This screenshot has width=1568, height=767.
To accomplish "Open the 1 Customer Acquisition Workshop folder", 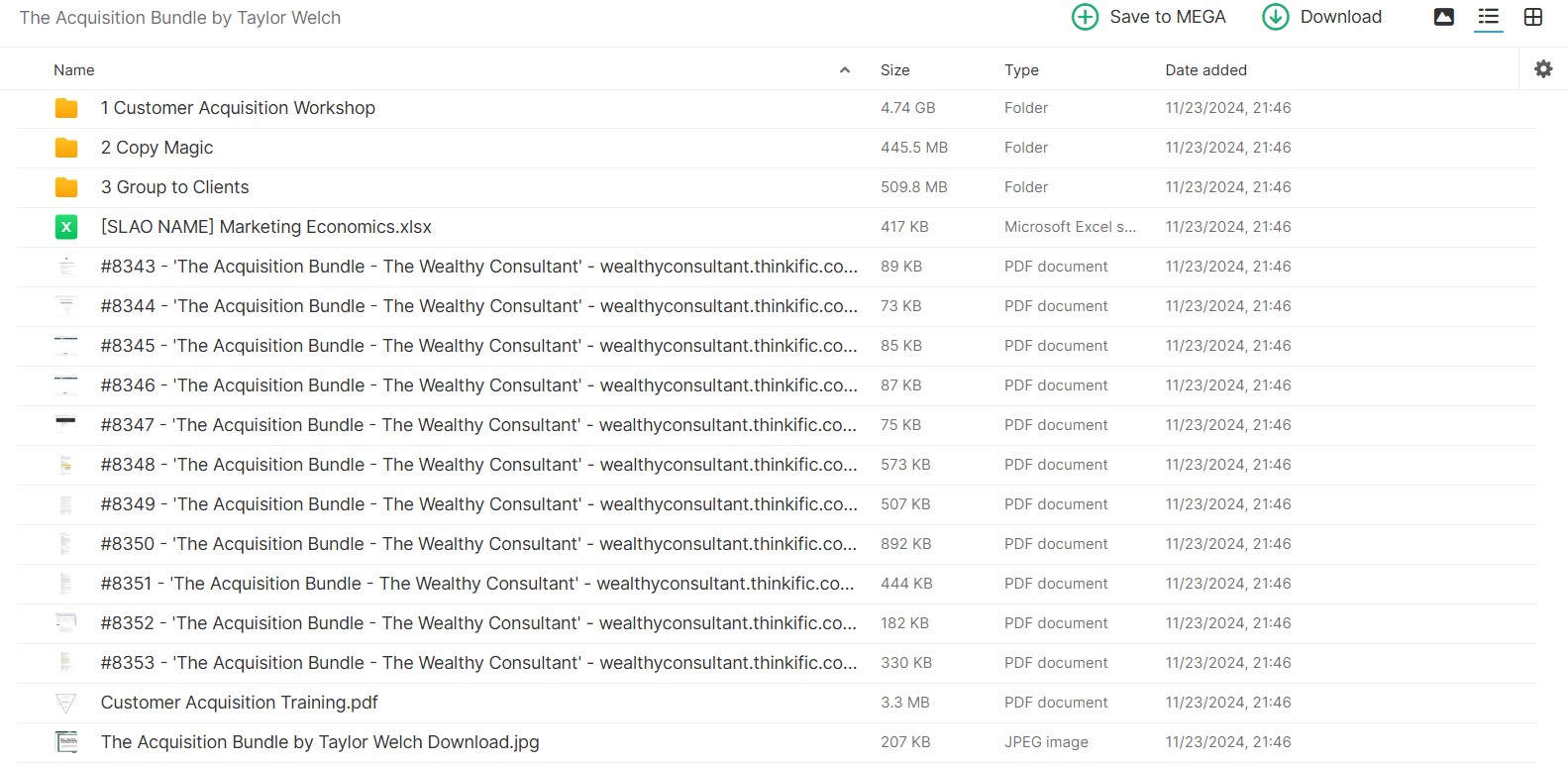I will [238, 108].
